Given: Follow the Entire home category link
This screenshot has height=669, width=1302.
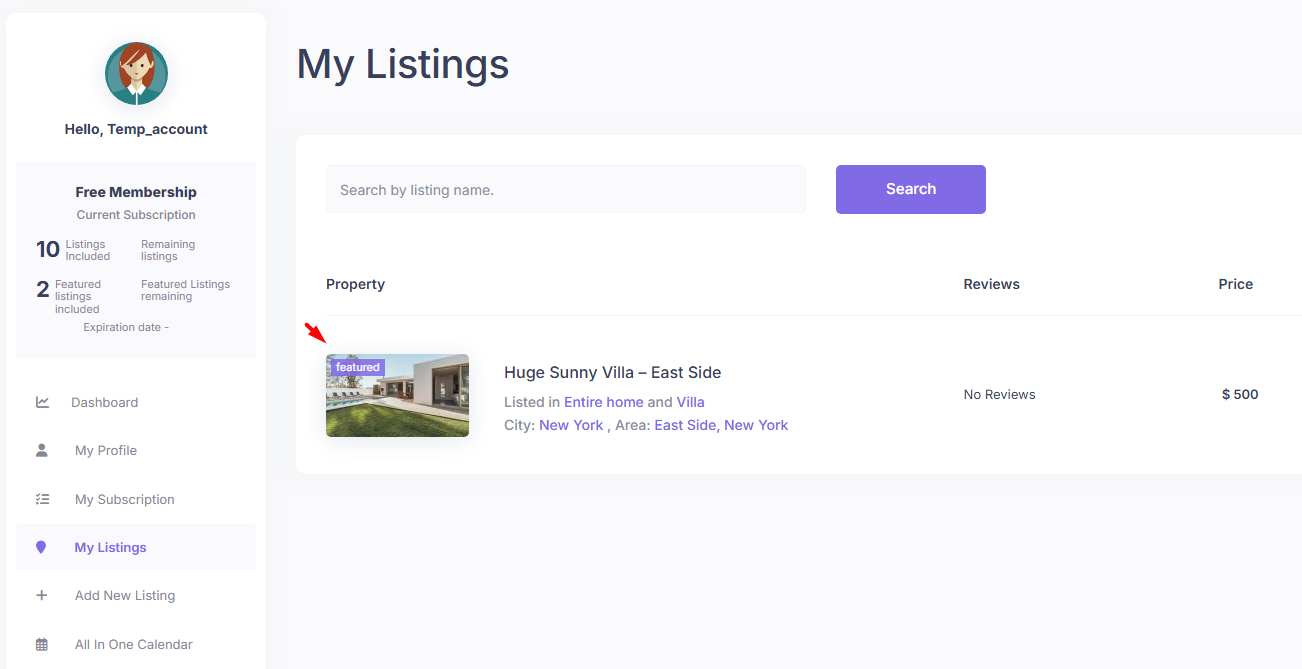Looking at the screenshot, I should click(603, 402).
